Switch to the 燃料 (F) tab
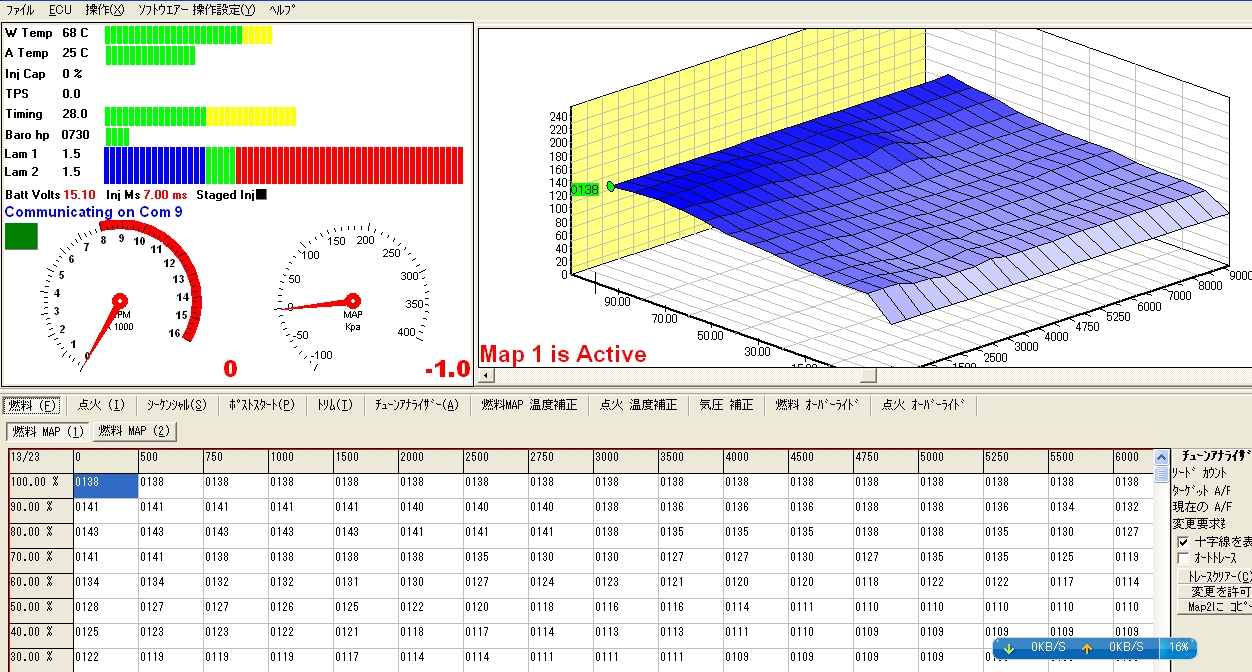Viewport: 1252px width, 672px height. point(34,405)
